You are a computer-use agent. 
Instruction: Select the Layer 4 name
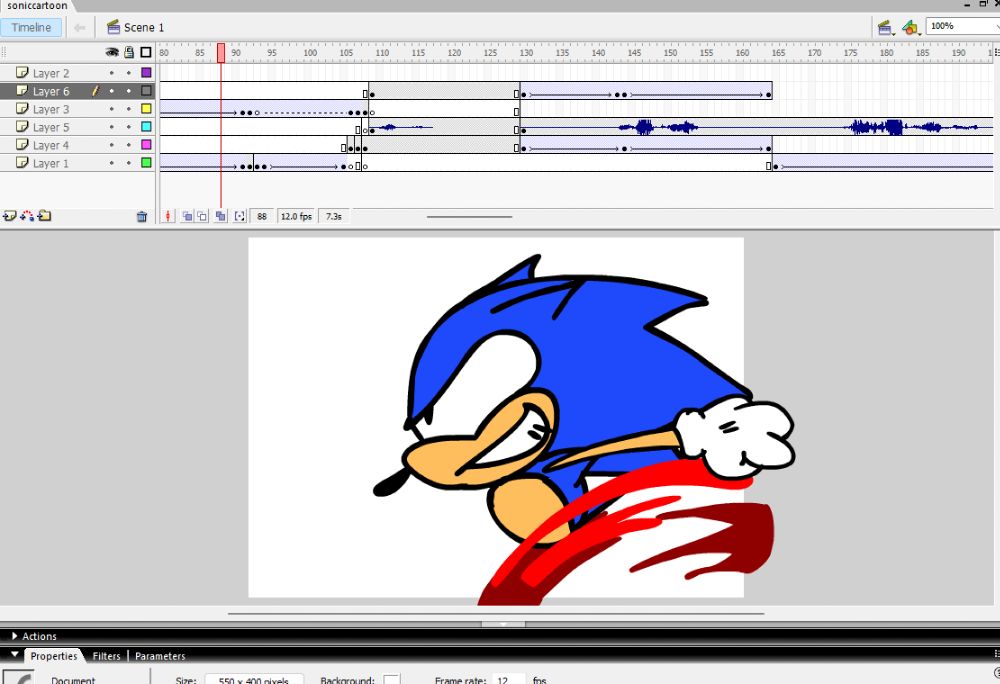point(51,145)
